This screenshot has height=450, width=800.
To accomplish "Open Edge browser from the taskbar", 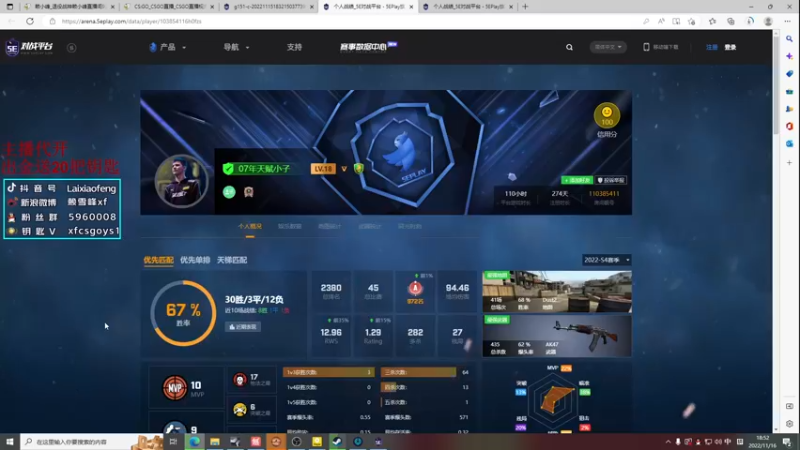I will [194, 442].
